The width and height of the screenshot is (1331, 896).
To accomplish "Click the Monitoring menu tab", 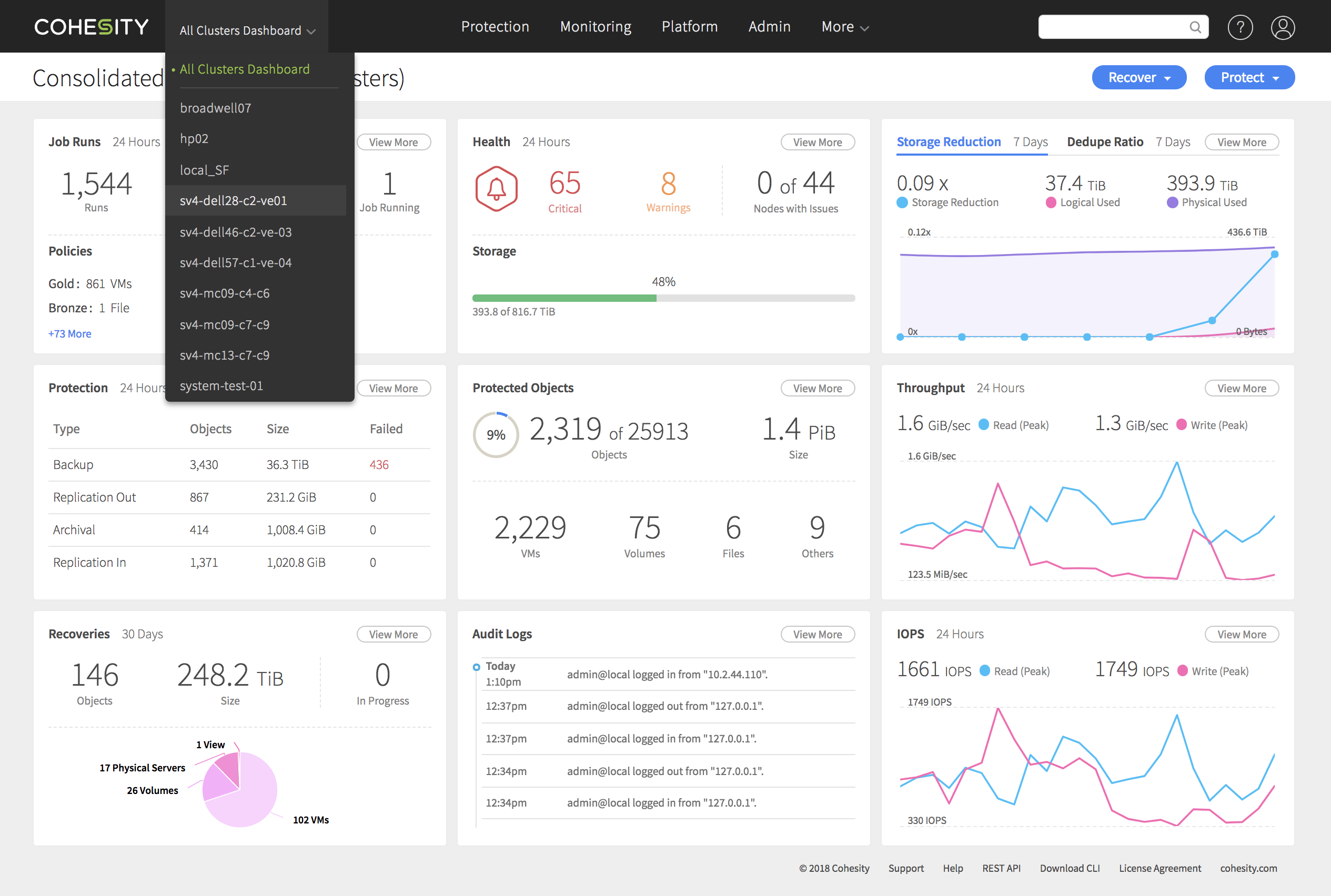I will 597,26.
